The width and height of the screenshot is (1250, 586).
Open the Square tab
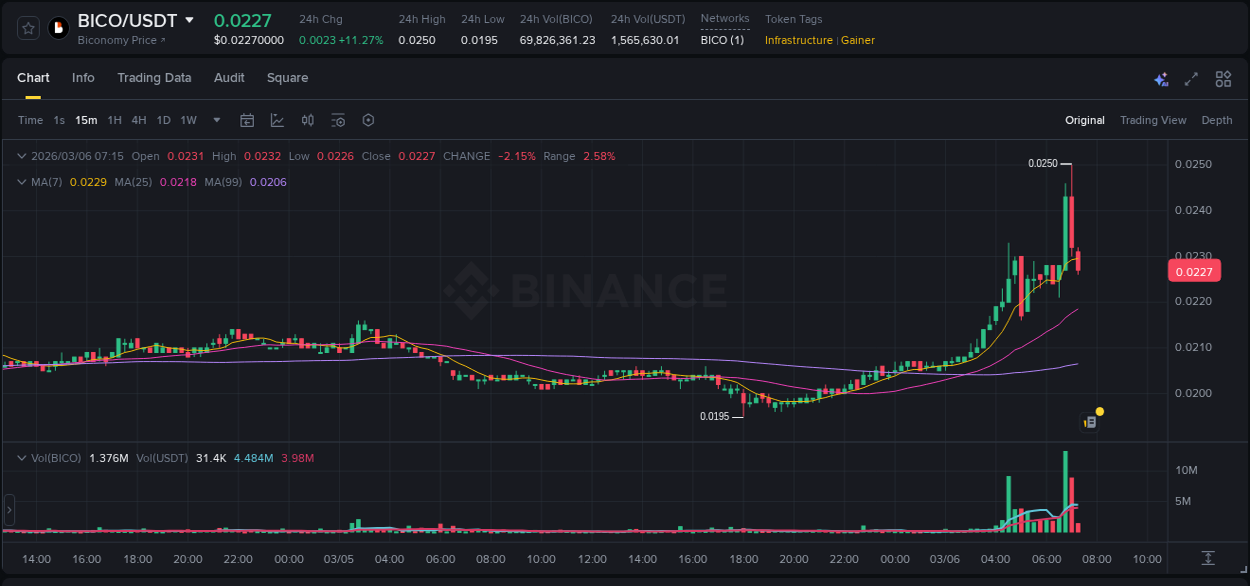[x=288, y=78]
